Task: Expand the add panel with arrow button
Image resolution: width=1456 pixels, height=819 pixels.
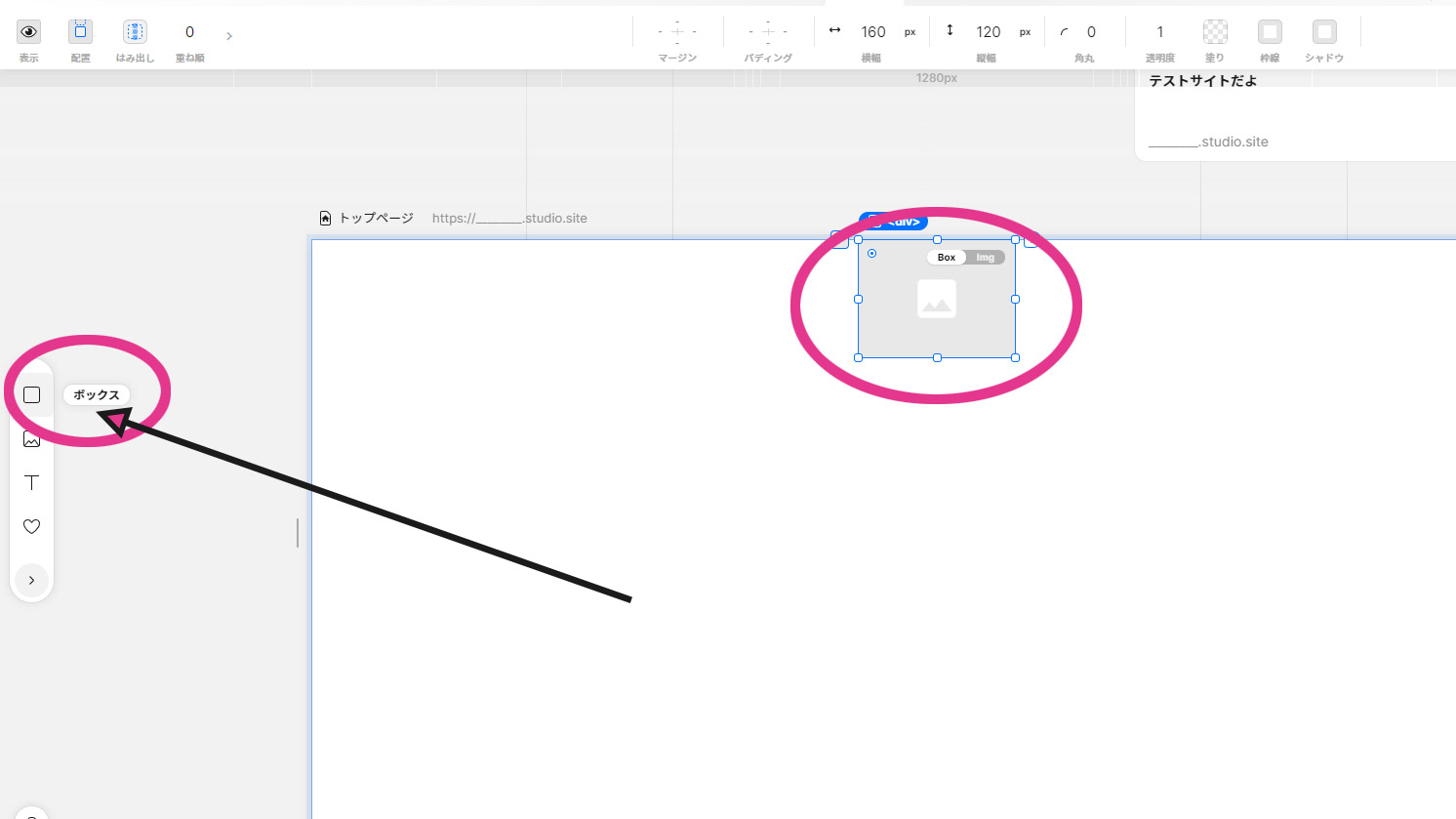Action: click(31, 580)
